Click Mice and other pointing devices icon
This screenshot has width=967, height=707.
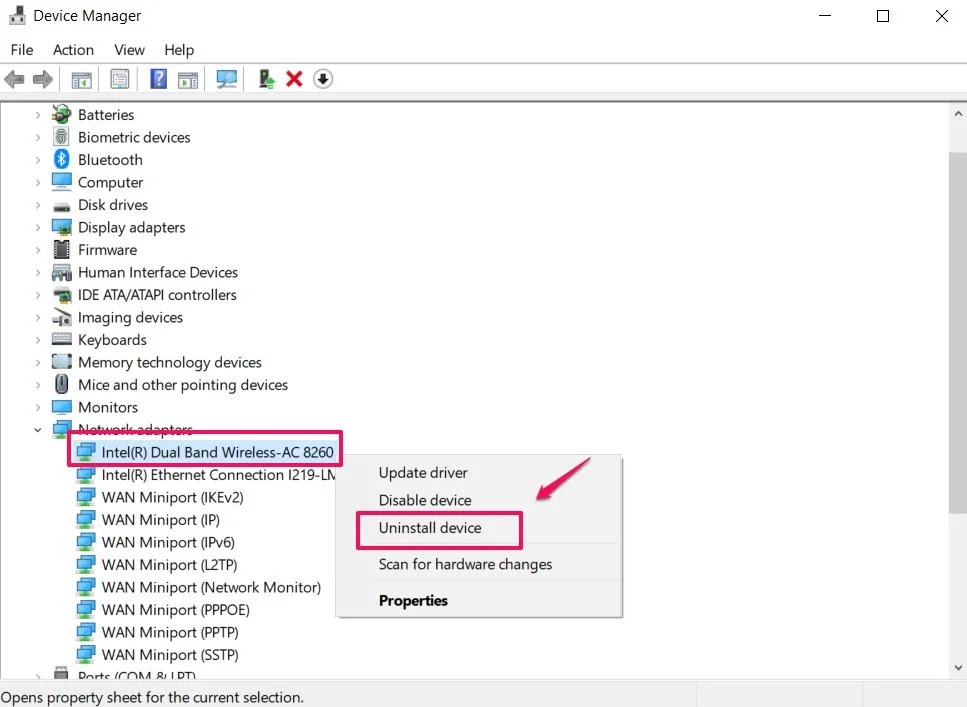(x=62, y=384)
